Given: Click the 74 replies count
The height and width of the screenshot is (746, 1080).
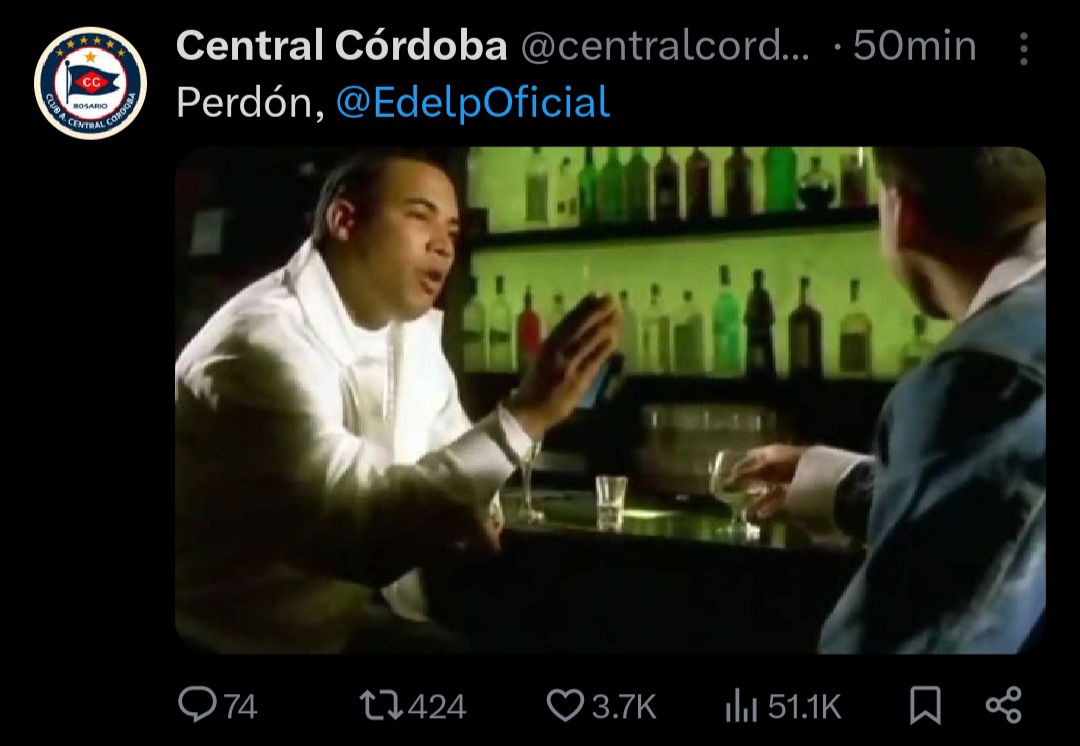Looking at the screenshot, I should coord(240,707).
